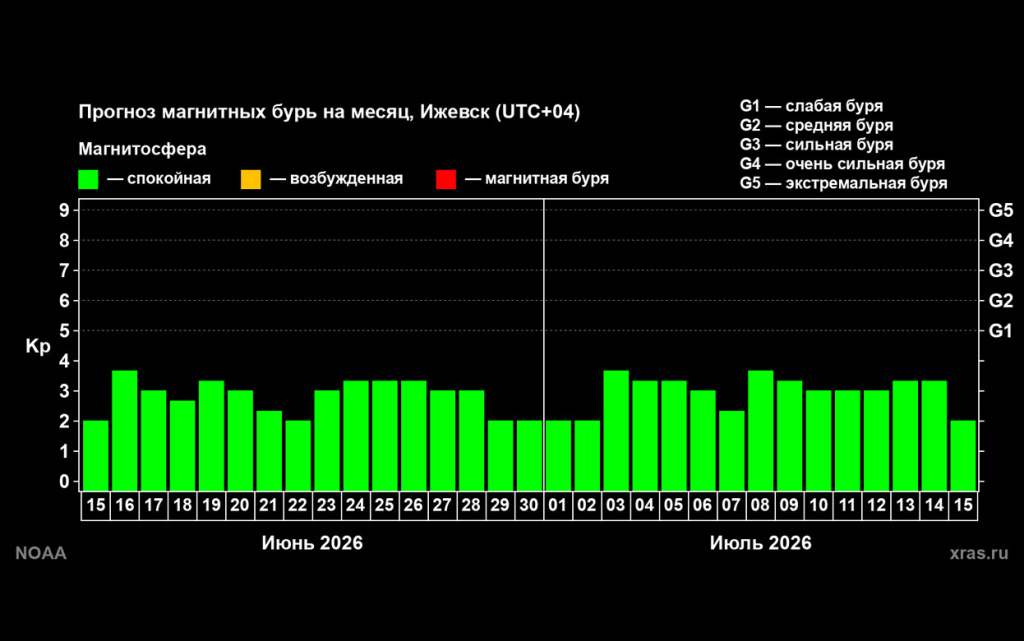The height and width of the screenshot is (641, 1024).
Task: Click the green bar above date 03
Action: (x=616, y=431)
